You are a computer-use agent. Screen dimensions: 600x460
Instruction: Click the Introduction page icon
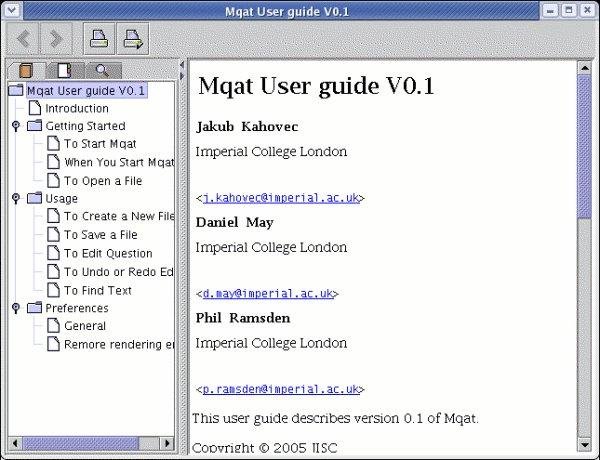tap(35, 108)
